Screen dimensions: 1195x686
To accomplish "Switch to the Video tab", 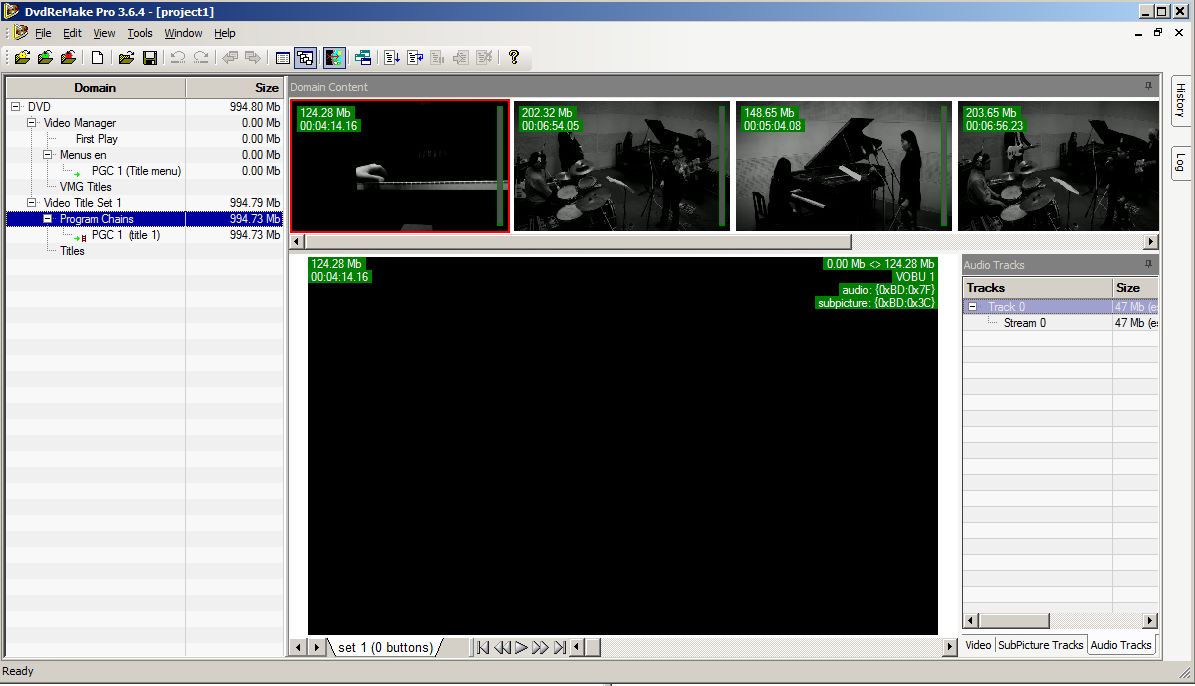I will coord(979,645).
